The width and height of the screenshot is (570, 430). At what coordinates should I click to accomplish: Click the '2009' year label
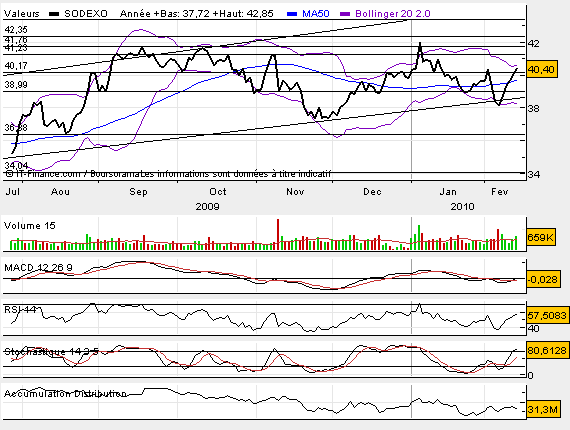(208, 207)
